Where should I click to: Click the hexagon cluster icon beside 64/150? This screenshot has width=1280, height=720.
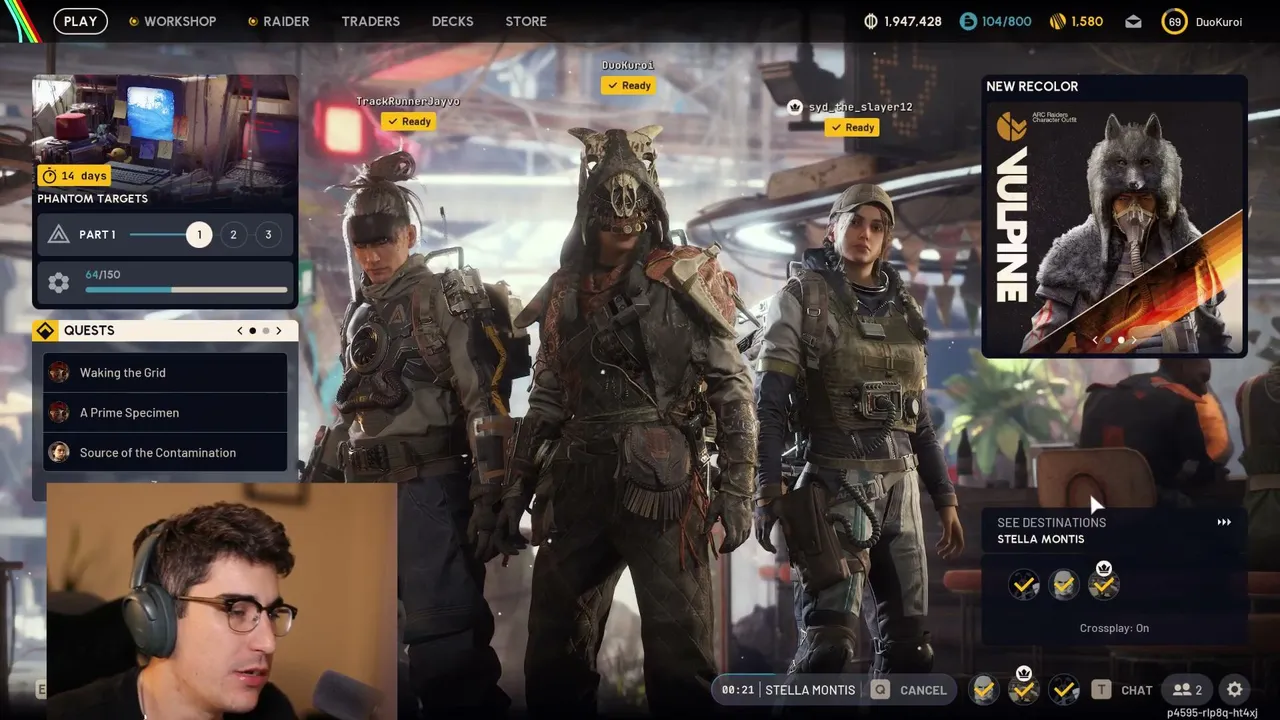pos(59,283)
